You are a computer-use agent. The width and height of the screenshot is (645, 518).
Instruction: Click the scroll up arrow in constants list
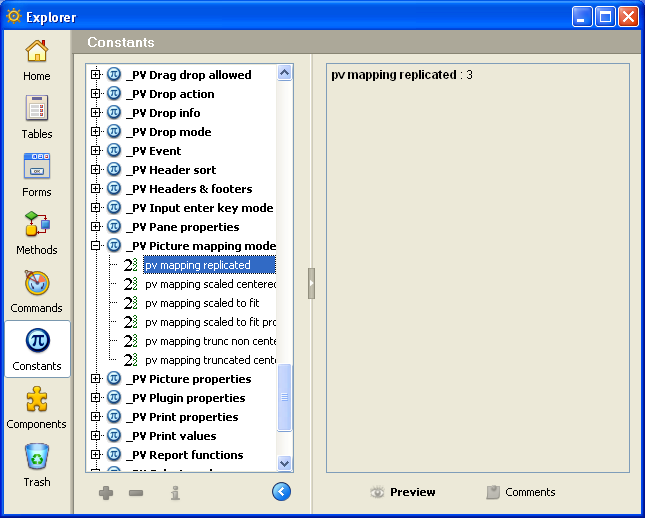tap(285, 73)
